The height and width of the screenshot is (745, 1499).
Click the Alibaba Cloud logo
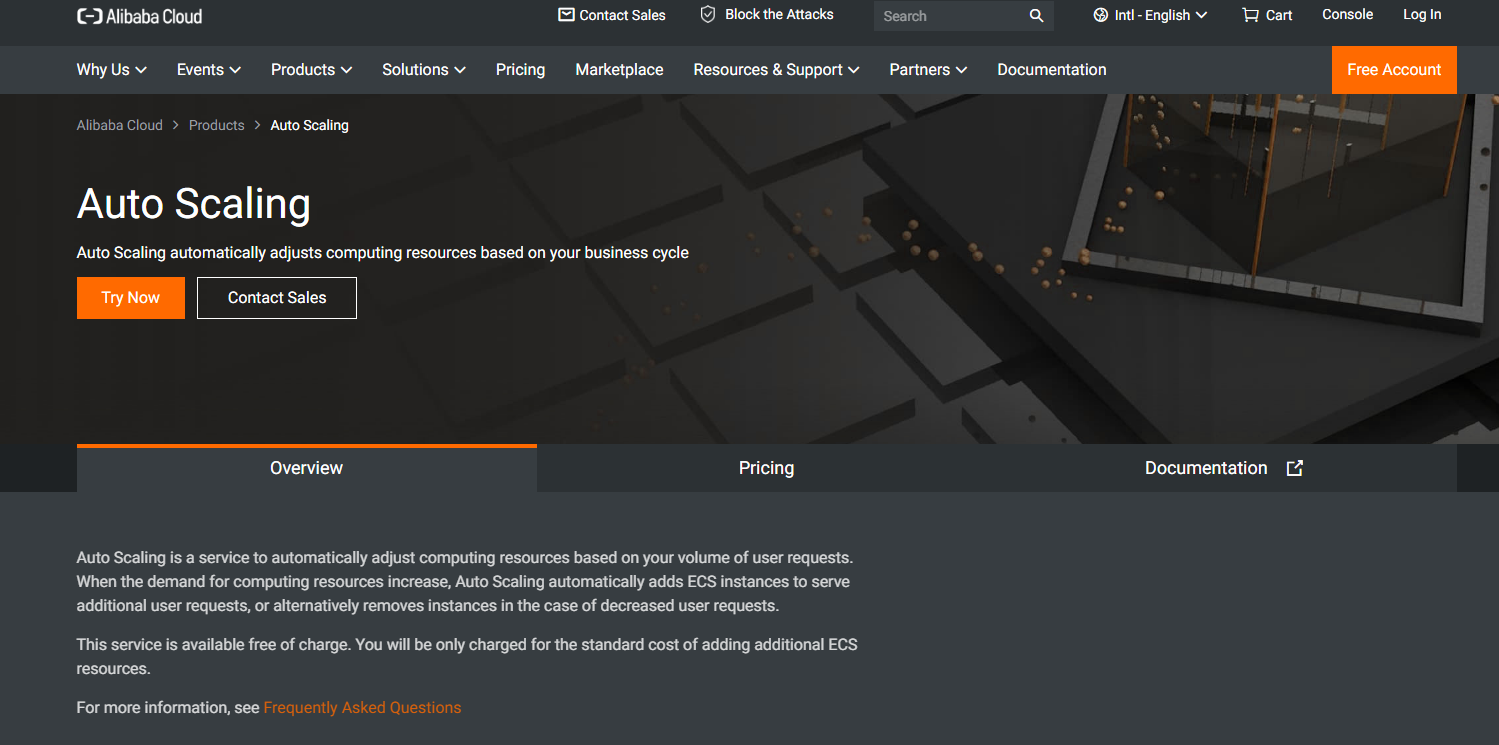point(139,16)
